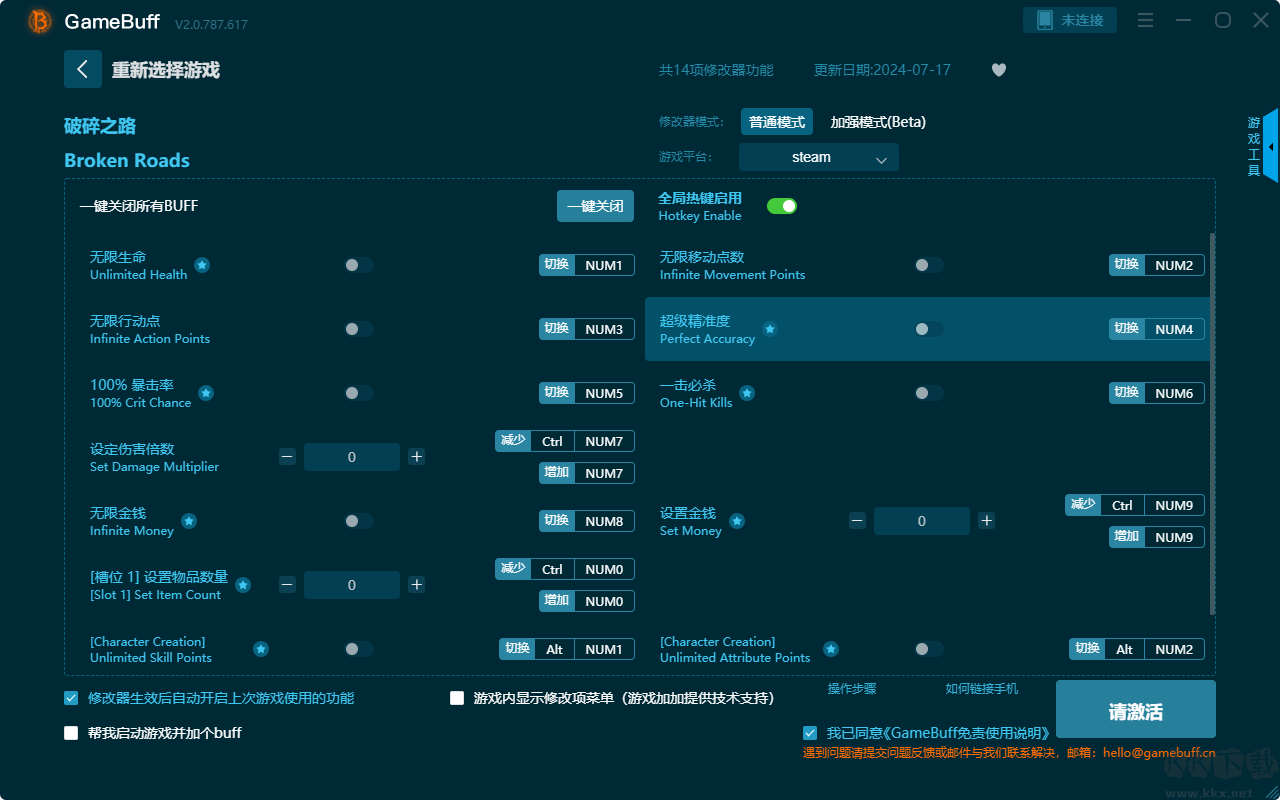Click star icon next to Unlimited Skill Points
Viewport: 1280px width, 800px height.
pos(261,649)
